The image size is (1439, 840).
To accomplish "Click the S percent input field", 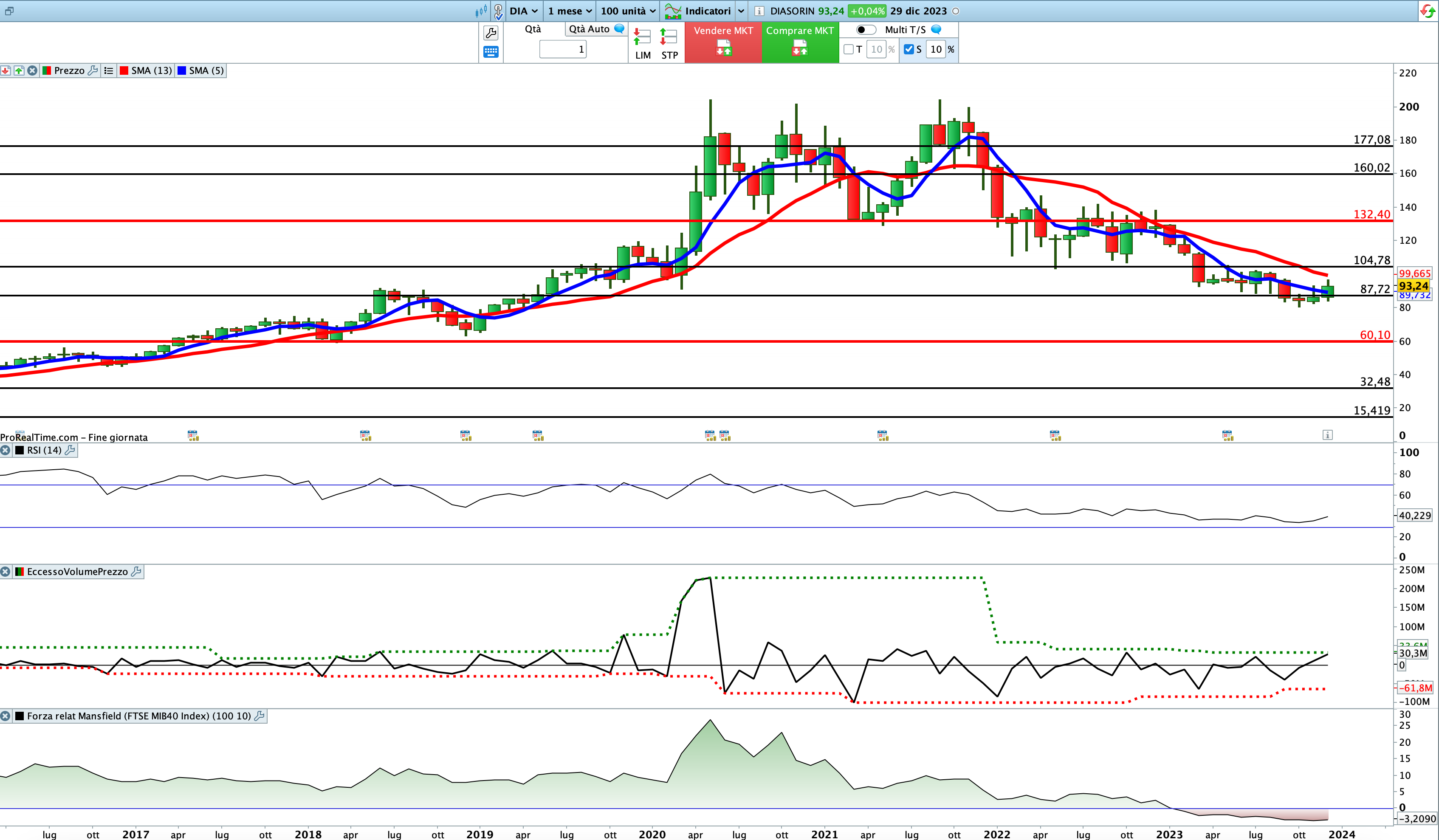I will [x=936, y=49].
